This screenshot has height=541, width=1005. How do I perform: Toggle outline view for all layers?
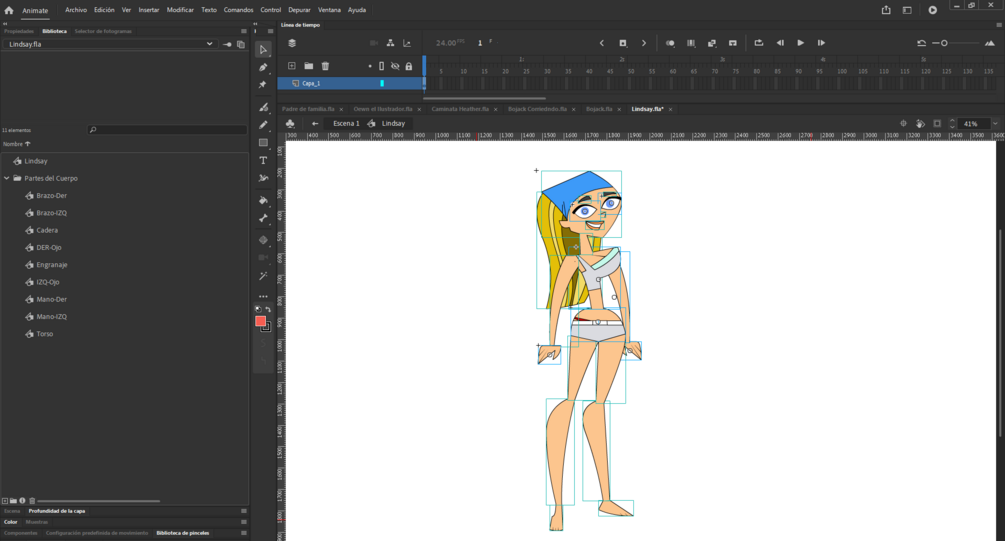point(381,66)
